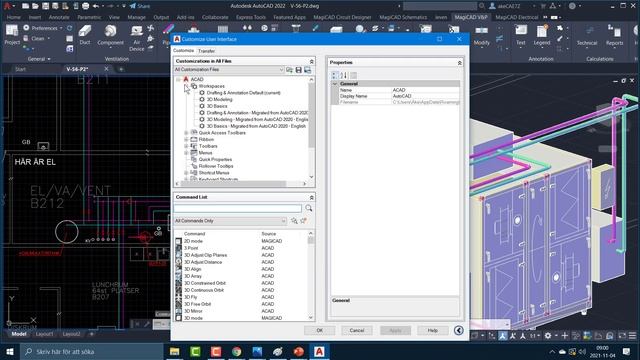
Task: Click the save customization files icon
Action: [298, 70]
